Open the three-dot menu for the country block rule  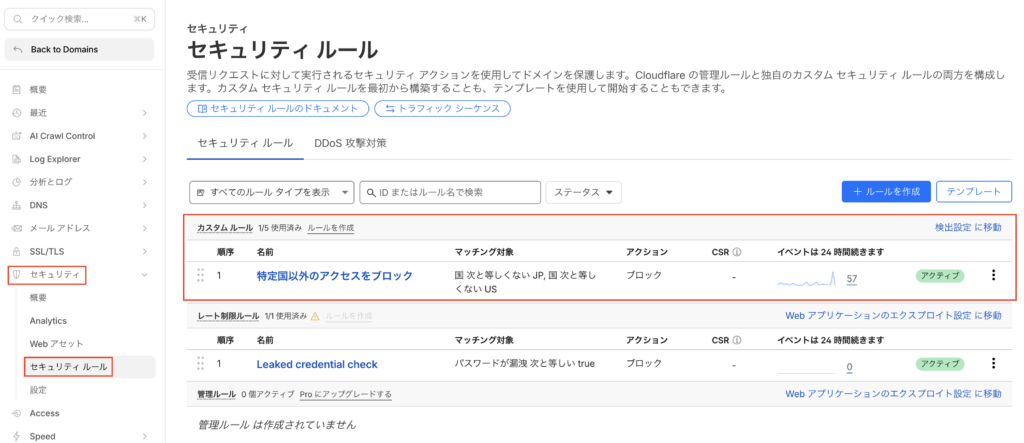coord(993,275)
